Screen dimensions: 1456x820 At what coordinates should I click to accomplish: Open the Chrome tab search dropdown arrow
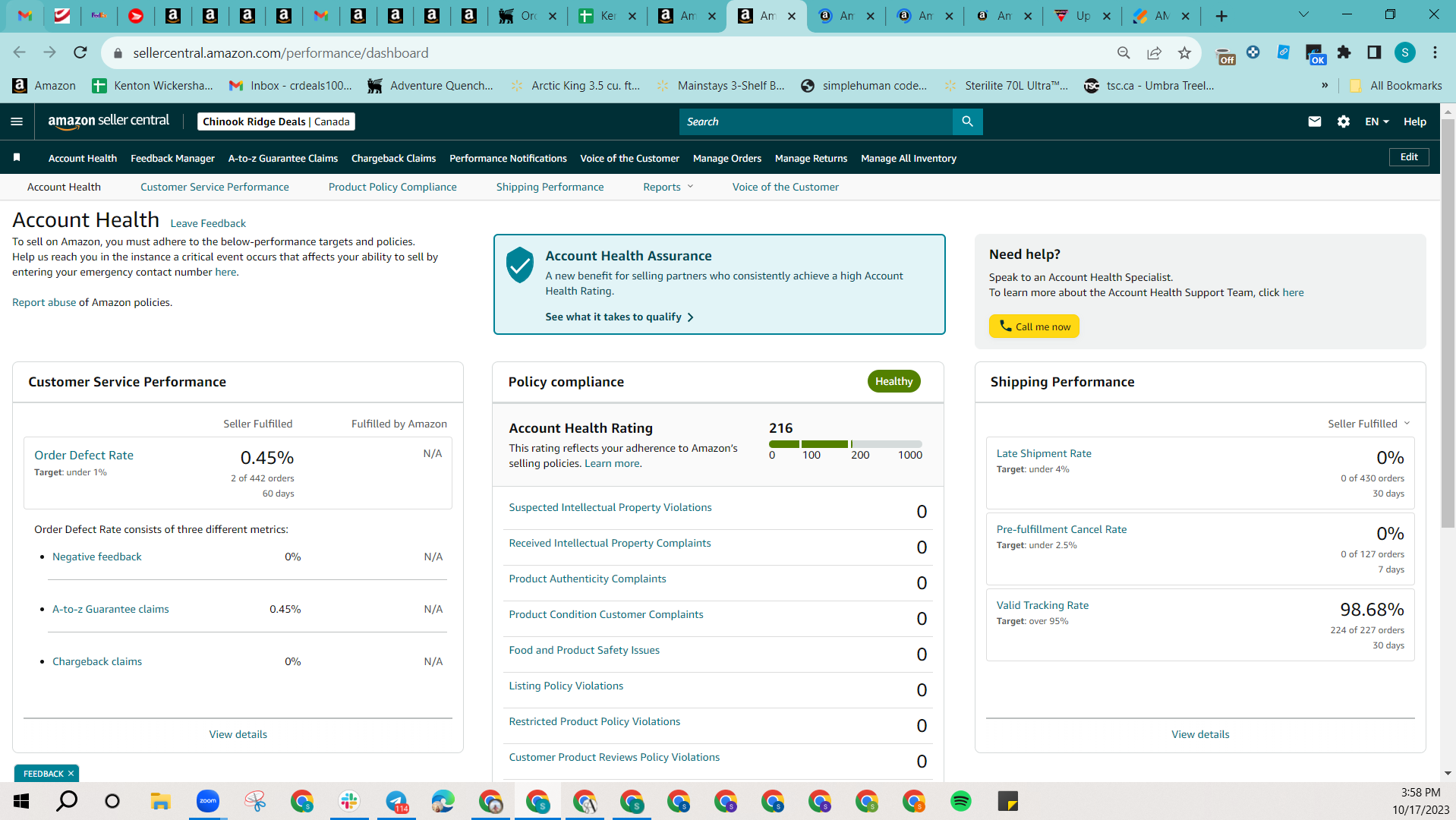coord(1304,15)
